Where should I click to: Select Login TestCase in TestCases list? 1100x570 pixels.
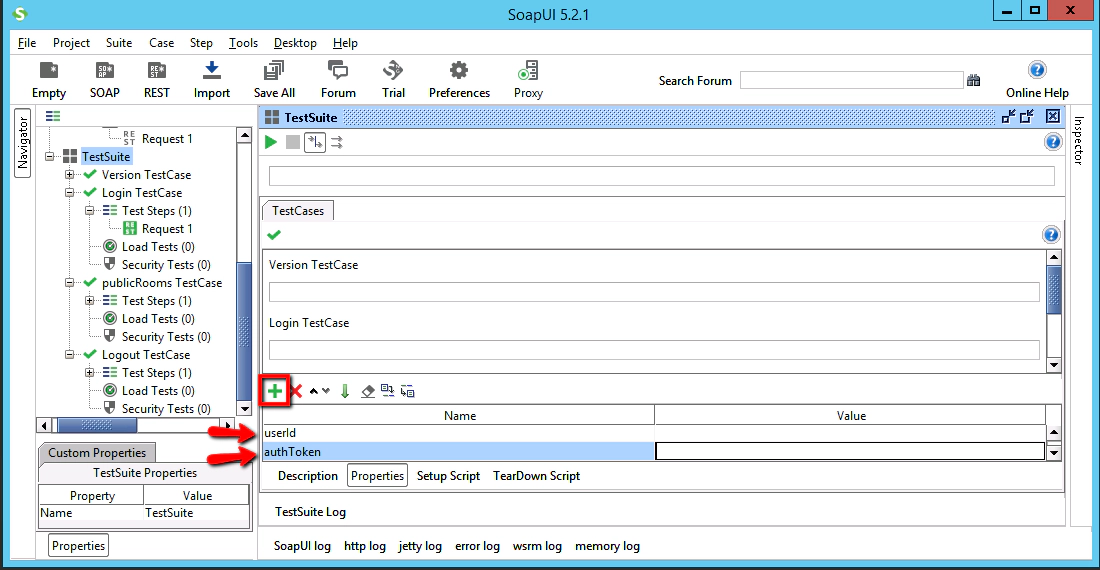tap(309, 323)
